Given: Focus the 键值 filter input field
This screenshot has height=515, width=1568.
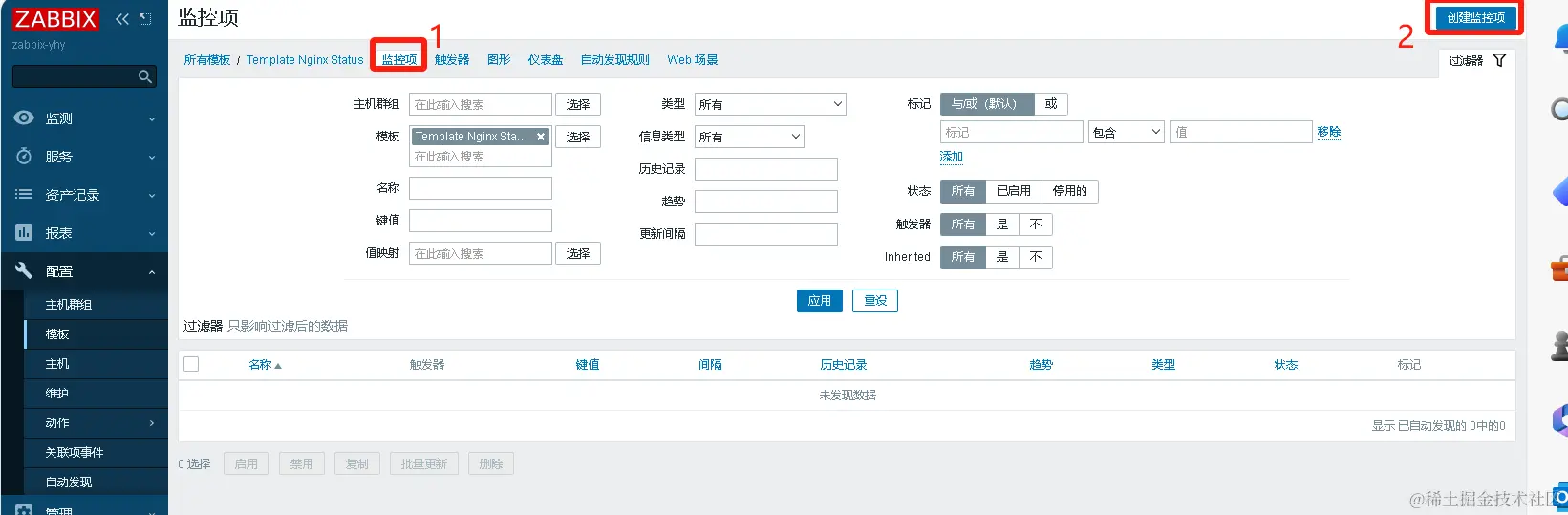Looking at the screenshot, I should (x=481, y=221).
